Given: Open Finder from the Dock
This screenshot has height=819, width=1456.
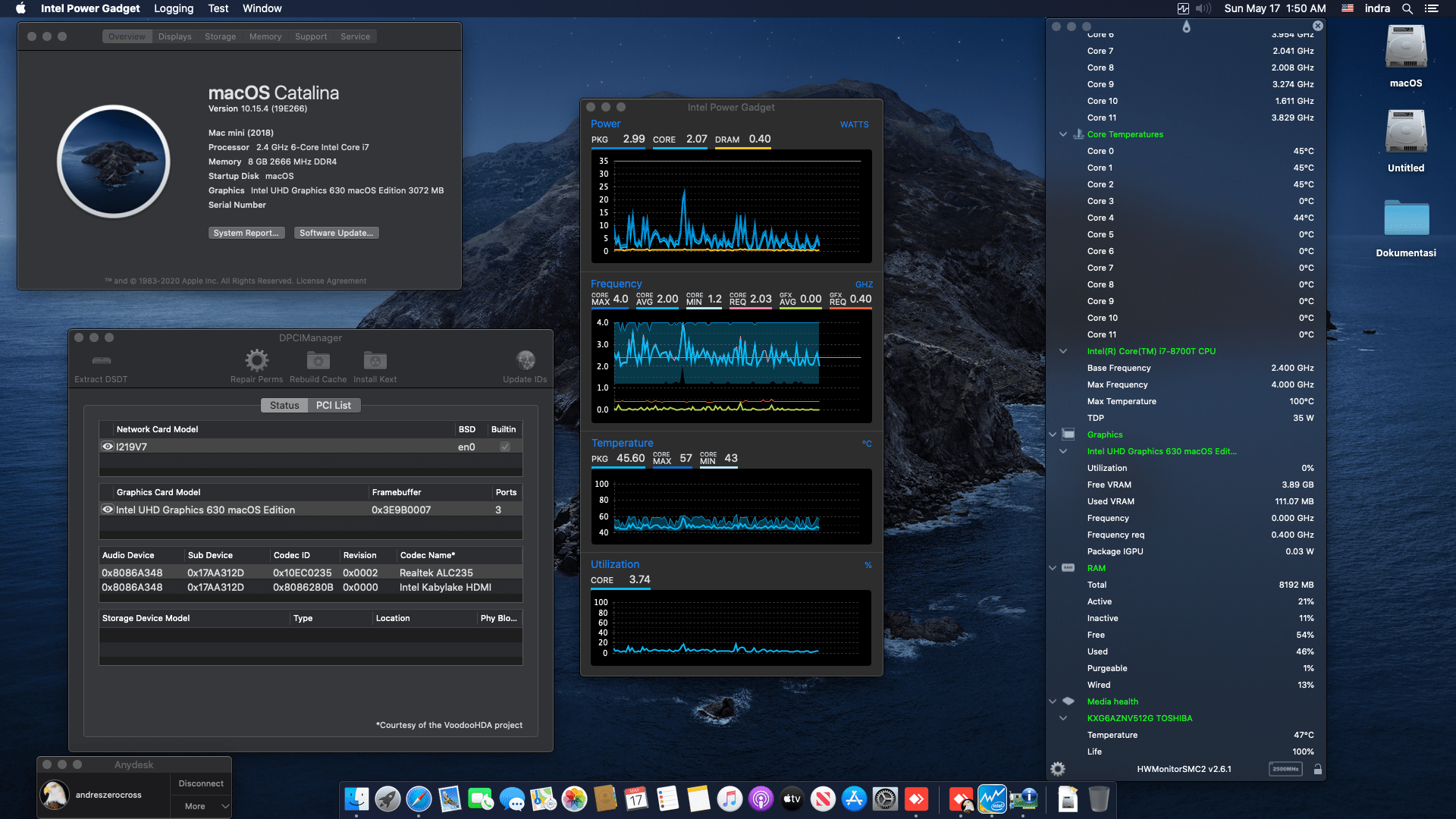Looking at the screenshot, I should click(x=356, y=799).
